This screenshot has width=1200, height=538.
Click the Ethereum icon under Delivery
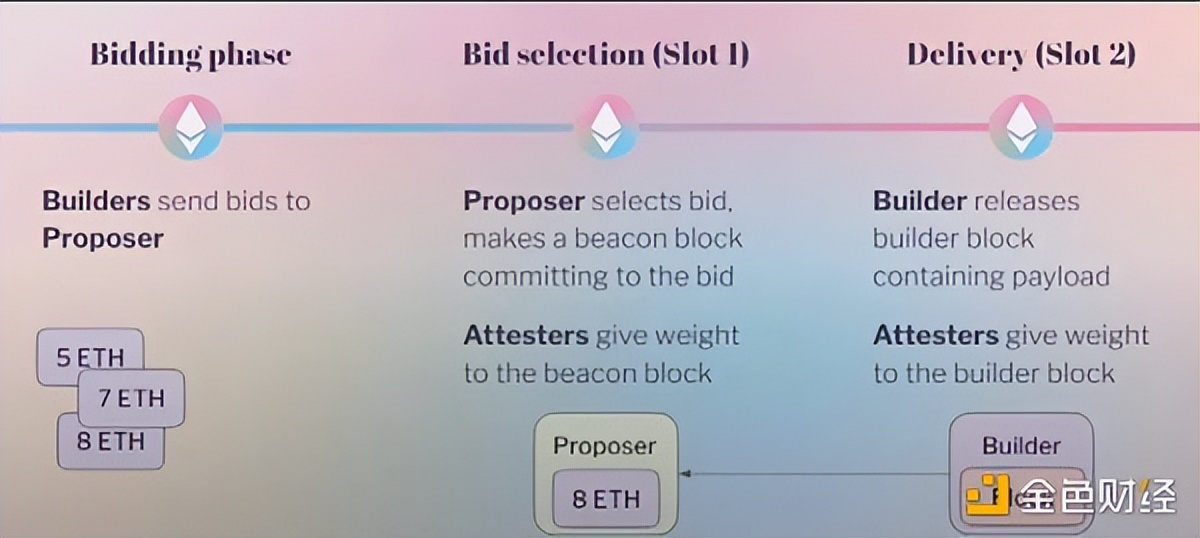click(1021, 127)
